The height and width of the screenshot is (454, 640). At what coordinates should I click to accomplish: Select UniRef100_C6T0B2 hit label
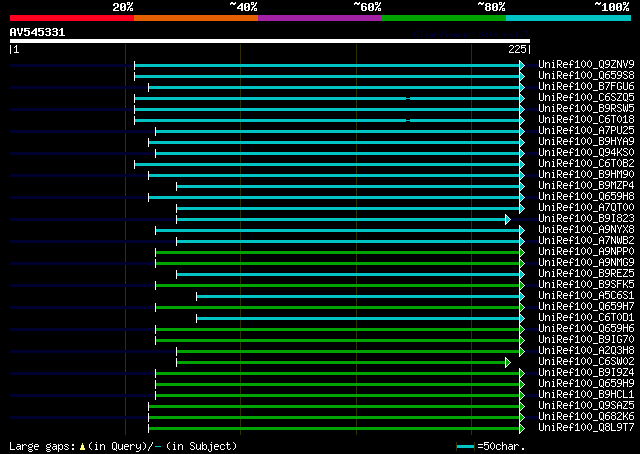point(586,164)
